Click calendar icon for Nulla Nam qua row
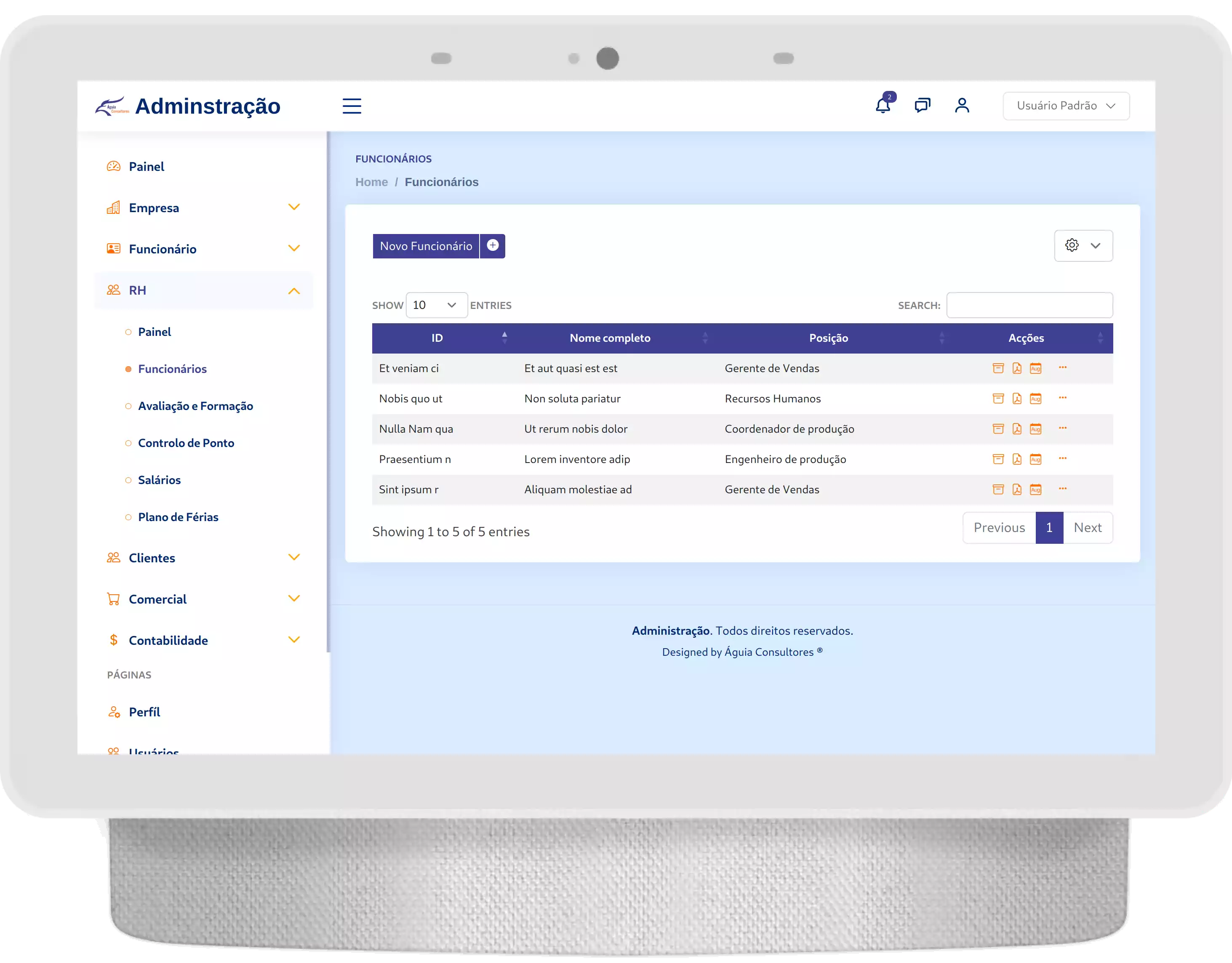The width and height of the screenshot is (1232, 963). pos(1035,429)
